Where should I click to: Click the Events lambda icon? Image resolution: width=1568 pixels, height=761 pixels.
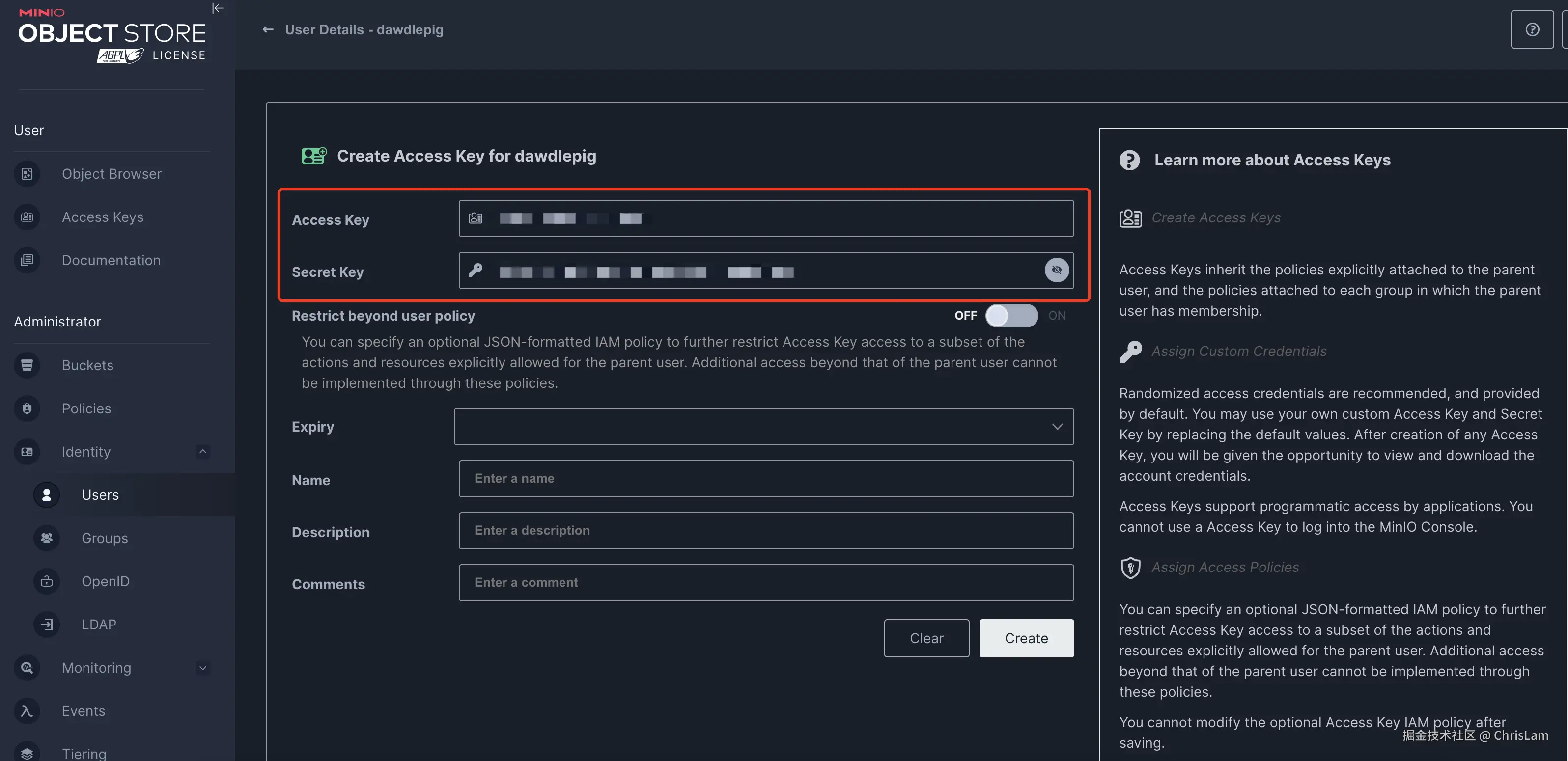[27, 710]
